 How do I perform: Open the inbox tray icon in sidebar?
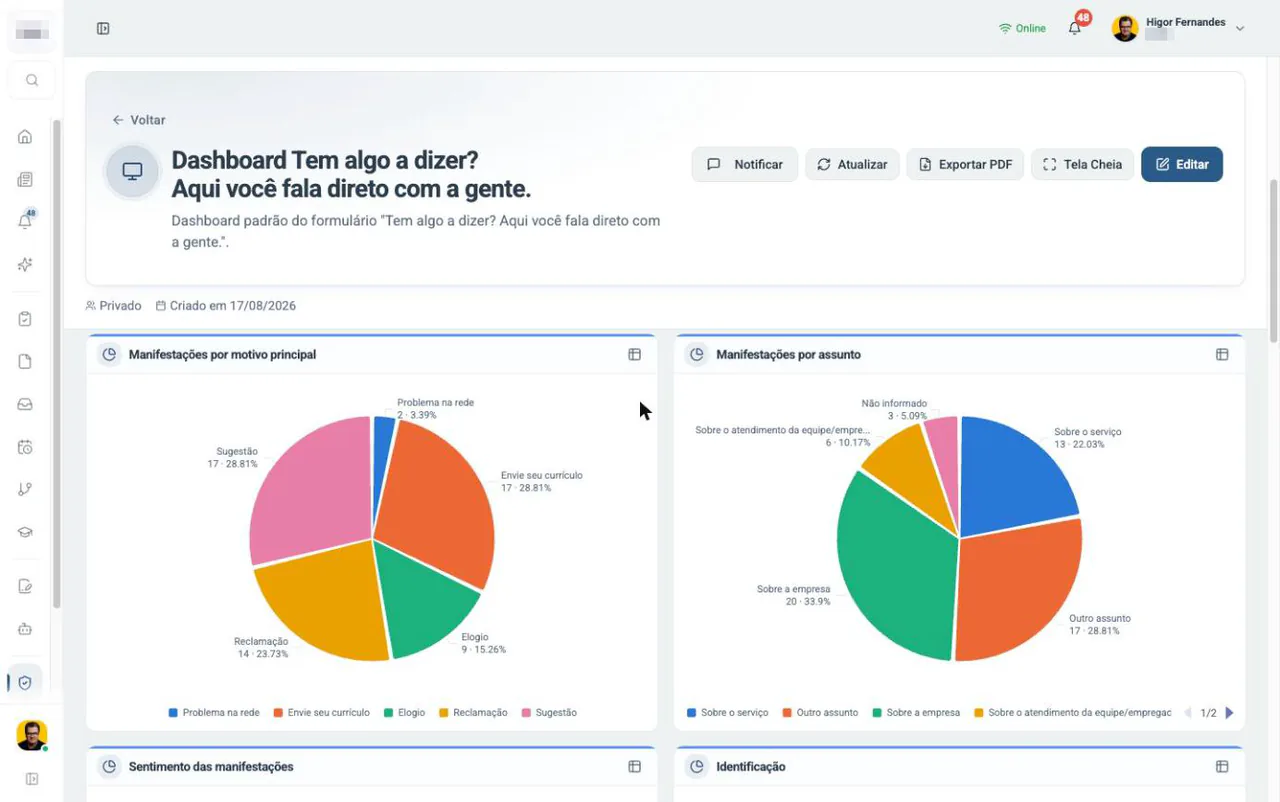[x=25, y=404]
